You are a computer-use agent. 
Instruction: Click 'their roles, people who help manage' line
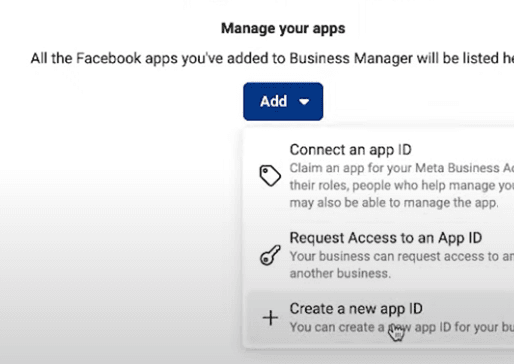pos(402,185)
